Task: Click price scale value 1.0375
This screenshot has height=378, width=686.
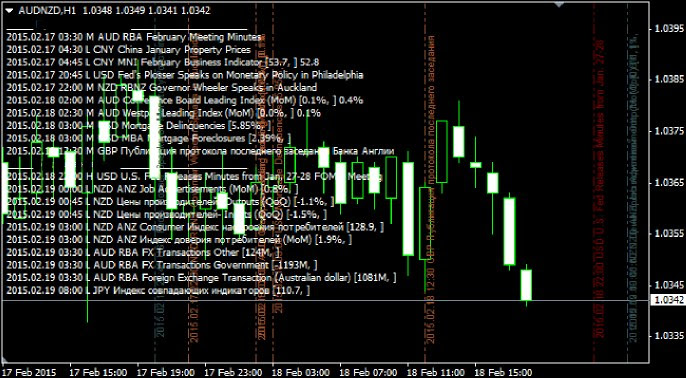Action: tap(668, 131)
